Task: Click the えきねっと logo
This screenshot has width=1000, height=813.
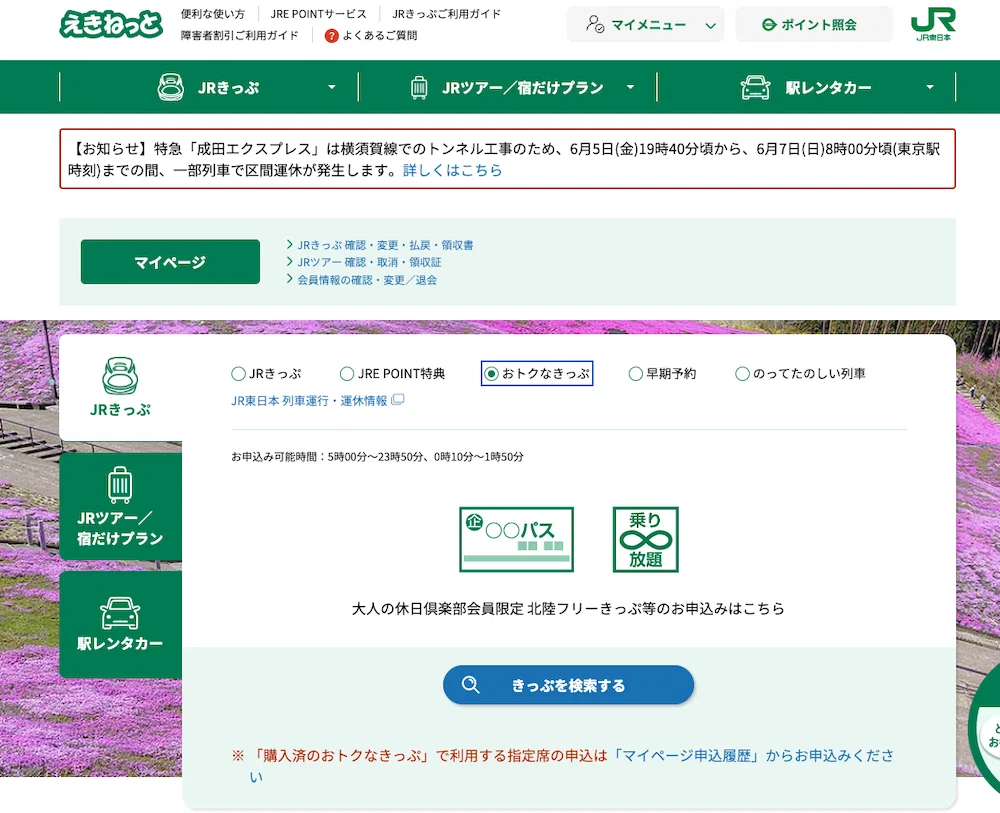Action: (x=111, y=24)
